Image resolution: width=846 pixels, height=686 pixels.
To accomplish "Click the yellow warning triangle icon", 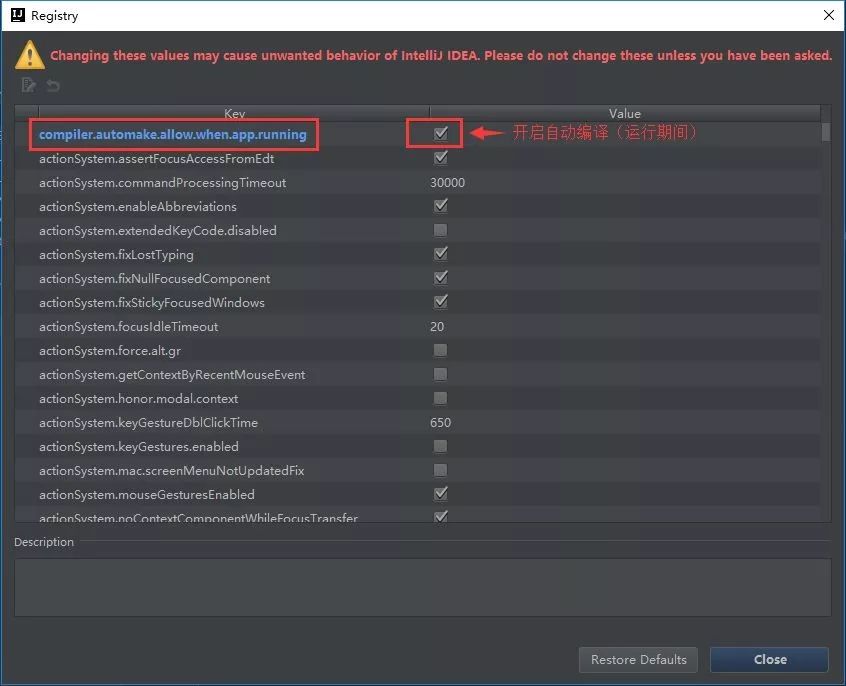I will pyautogui.click(x=28, y=55).
